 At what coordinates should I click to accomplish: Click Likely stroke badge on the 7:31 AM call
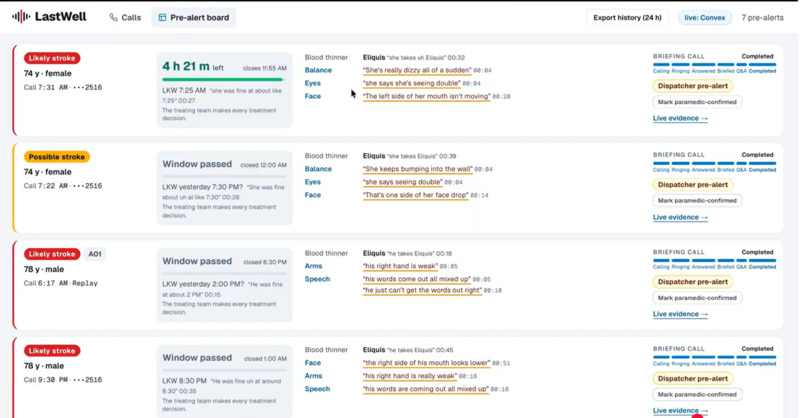(52, 58)
